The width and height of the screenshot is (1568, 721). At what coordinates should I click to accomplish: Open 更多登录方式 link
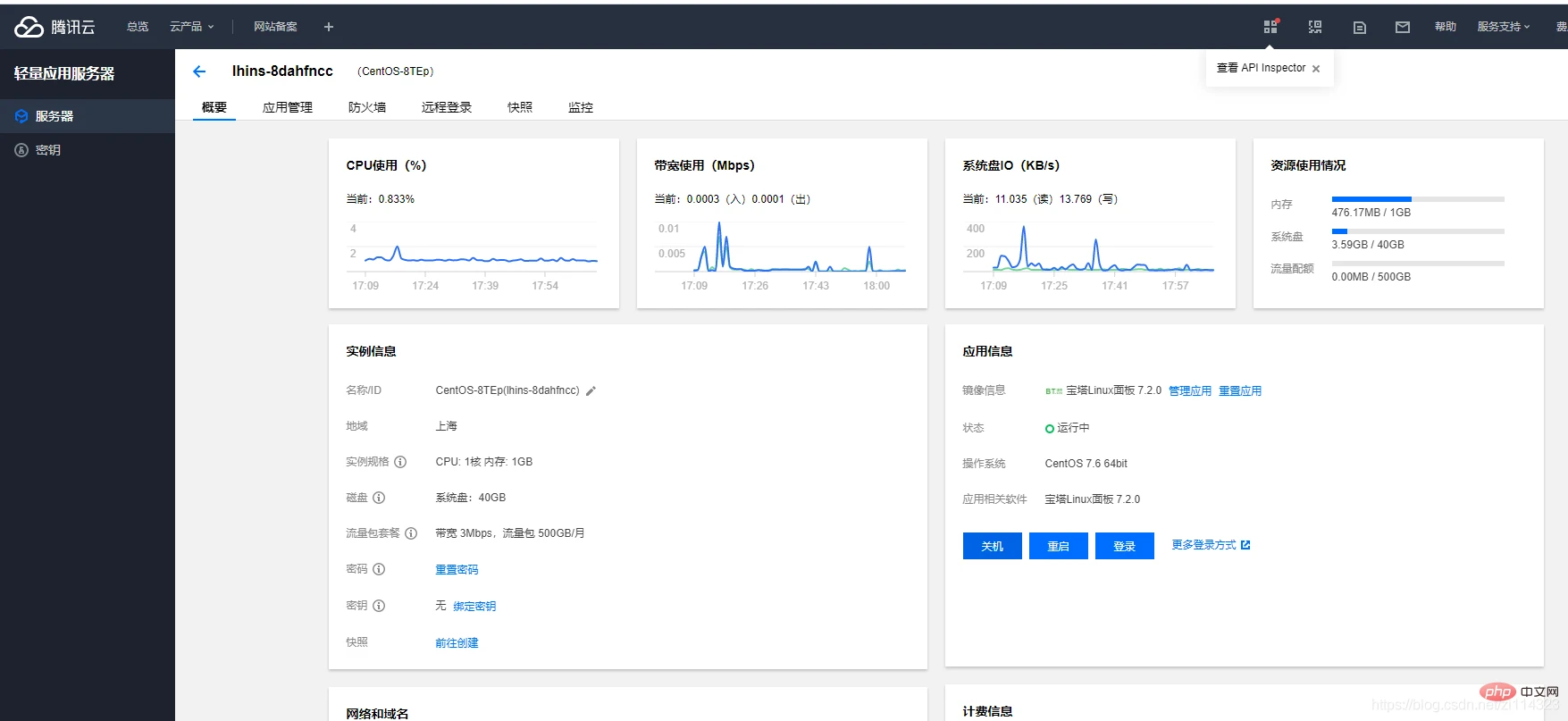[x=1211, y=545]
